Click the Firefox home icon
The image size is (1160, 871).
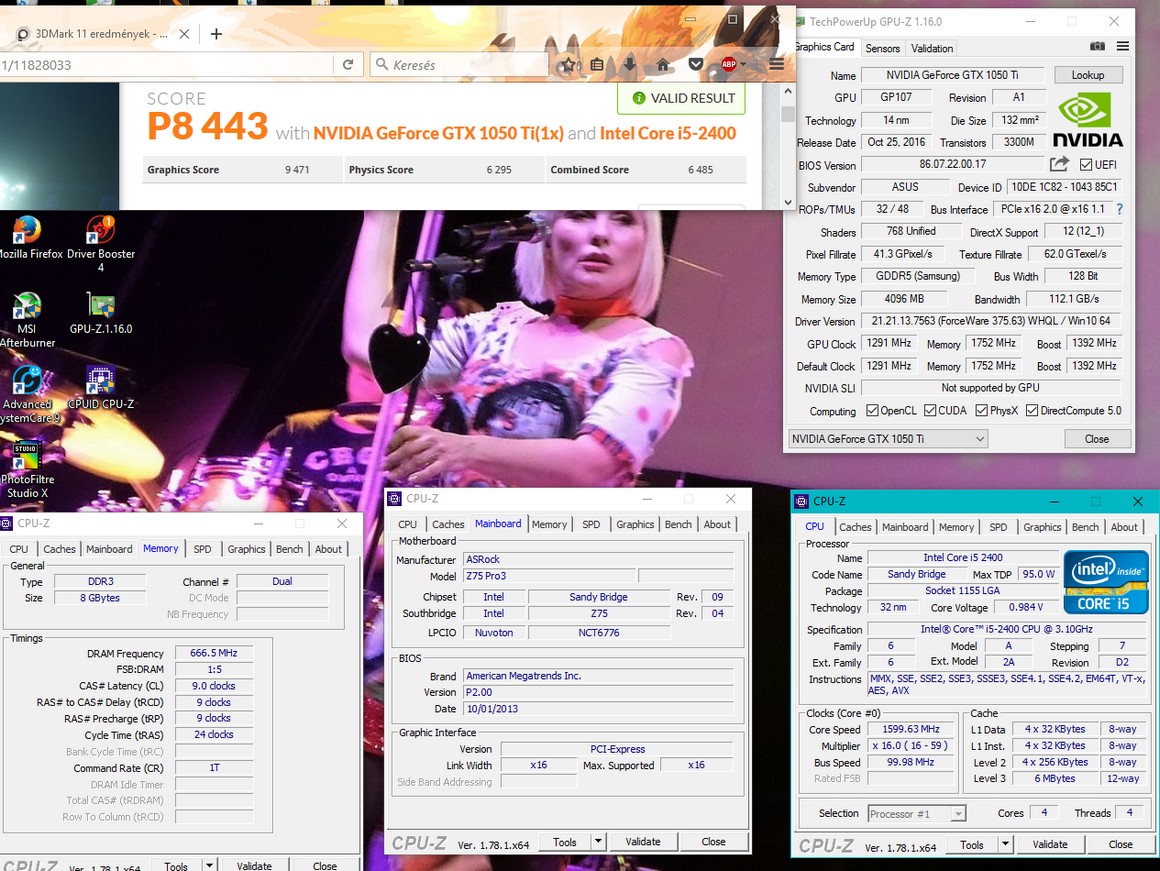coord(663,65)
